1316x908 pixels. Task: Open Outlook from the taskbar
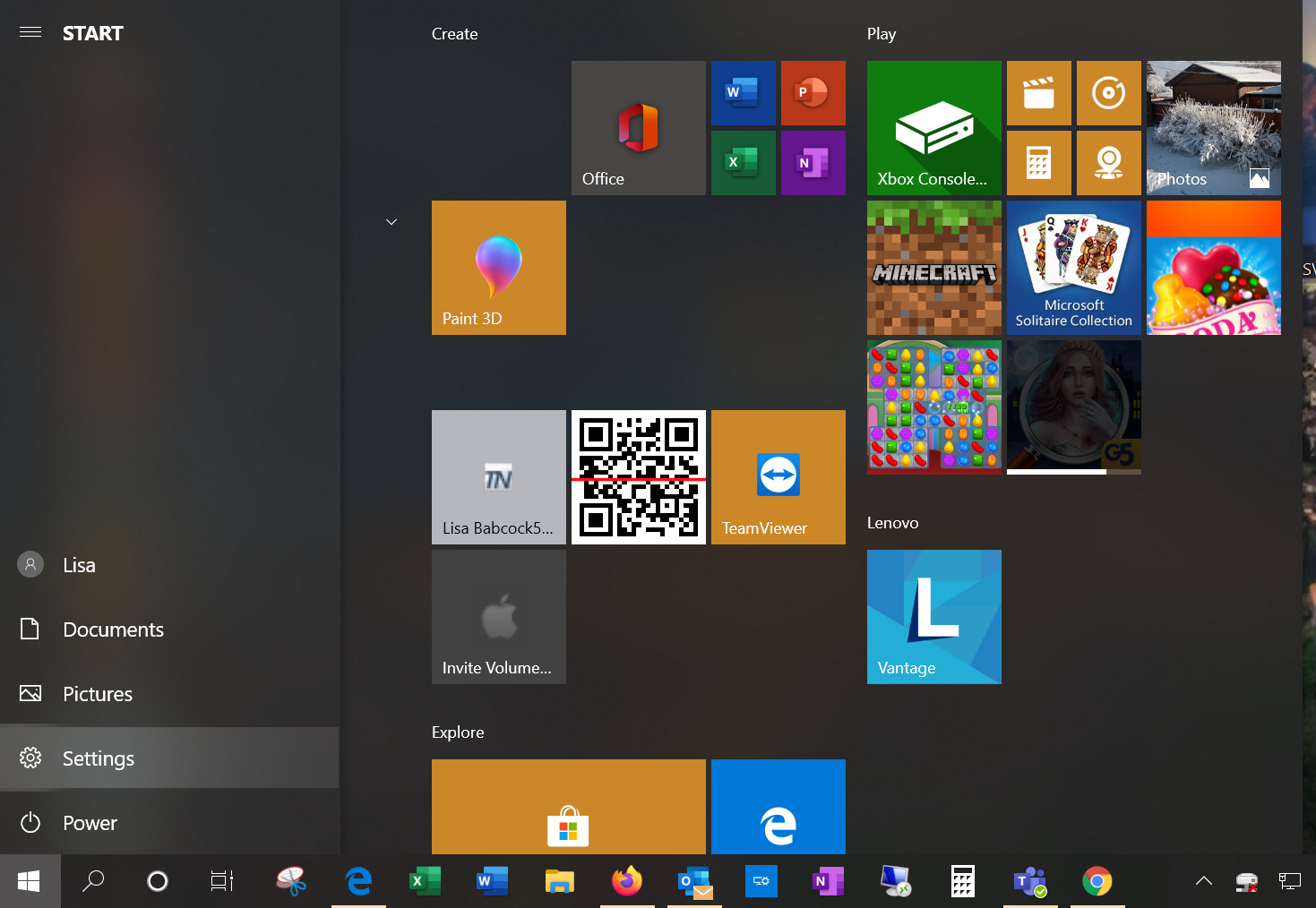694,881
